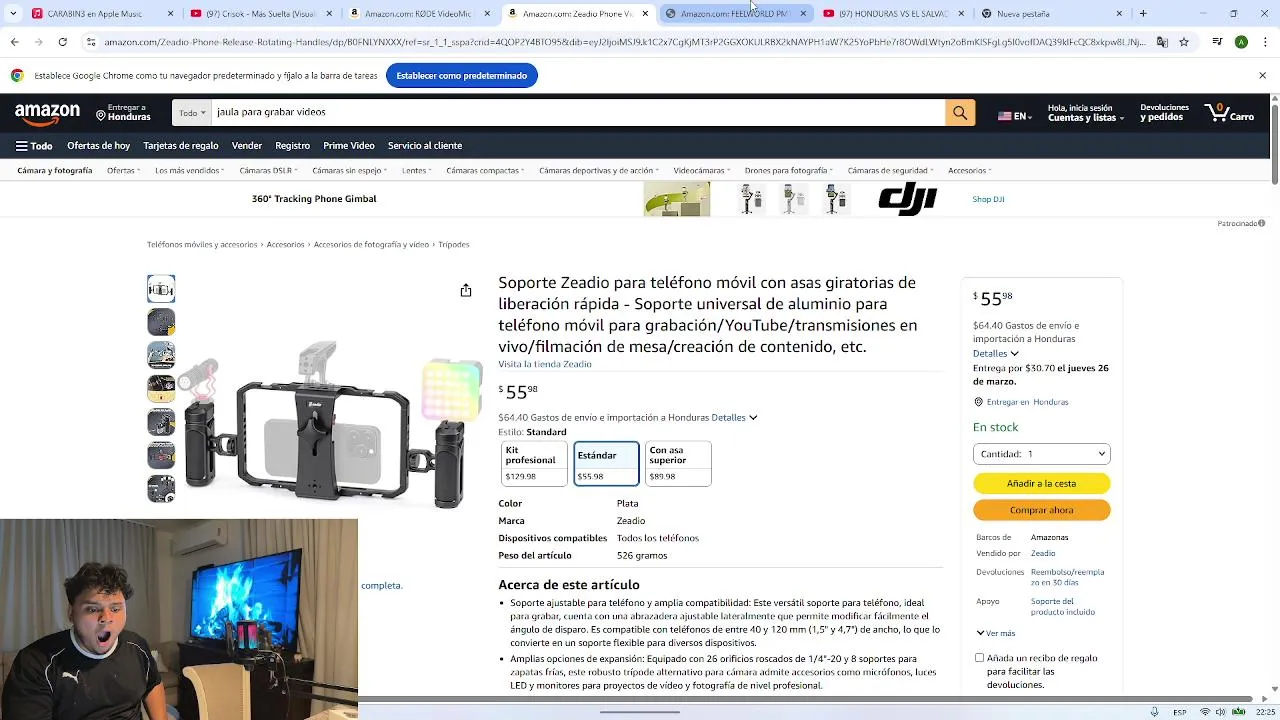
Task: Click browser forward arrow
Action: pyautogui.click(x=38, y=42)
